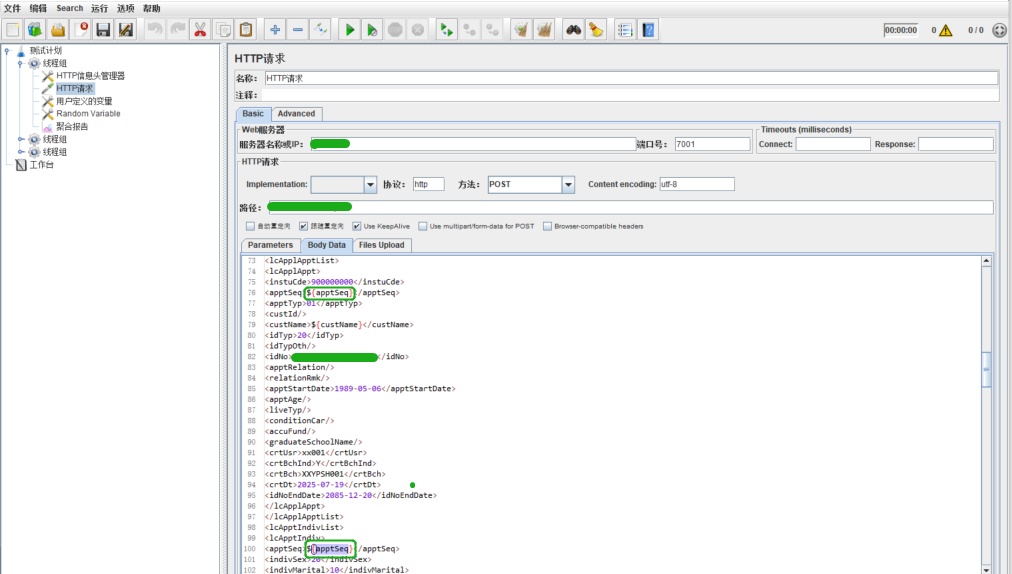Open the 编辑 menu
The width and height of the screenshot is (1012, 574).
38,8
